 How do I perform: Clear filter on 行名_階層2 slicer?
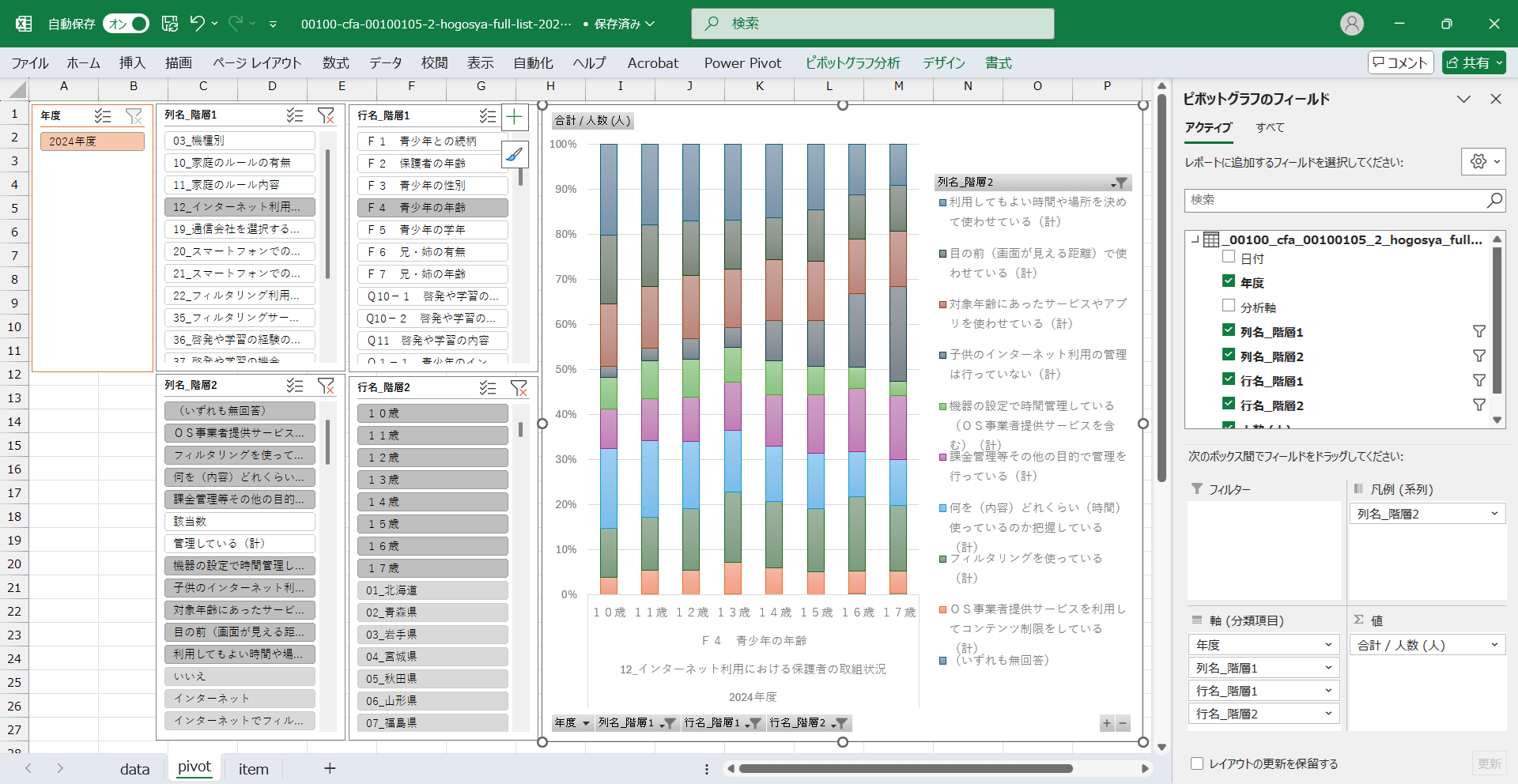coord(519,388)
